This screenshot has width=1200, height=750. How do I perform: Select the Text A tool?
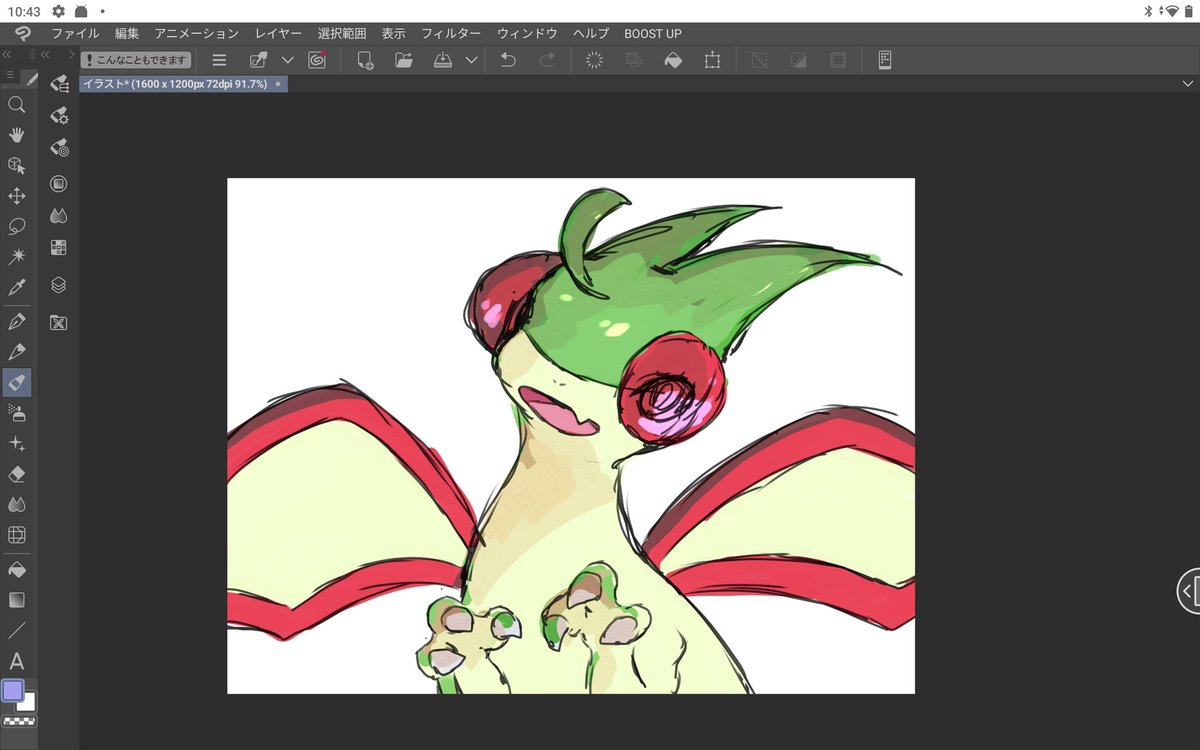pos(16,661)
